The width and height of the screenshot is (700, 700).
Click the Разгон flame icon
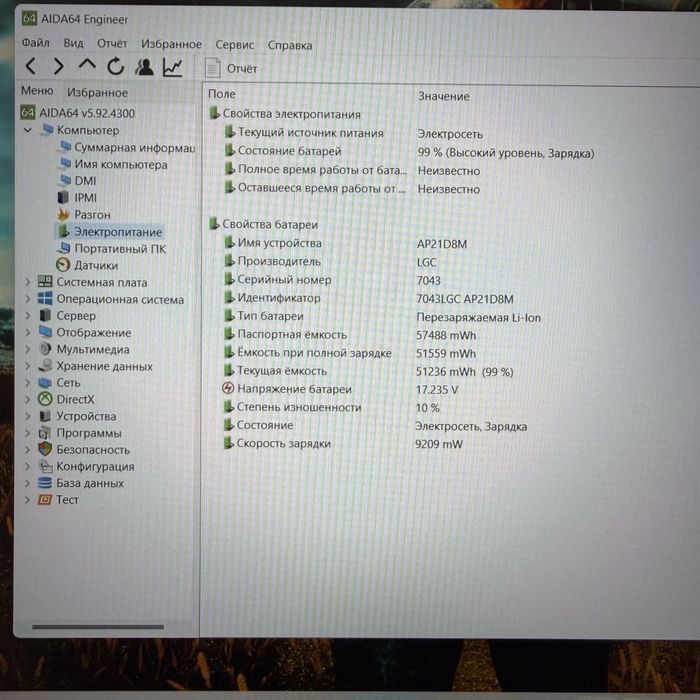(63, 214)
